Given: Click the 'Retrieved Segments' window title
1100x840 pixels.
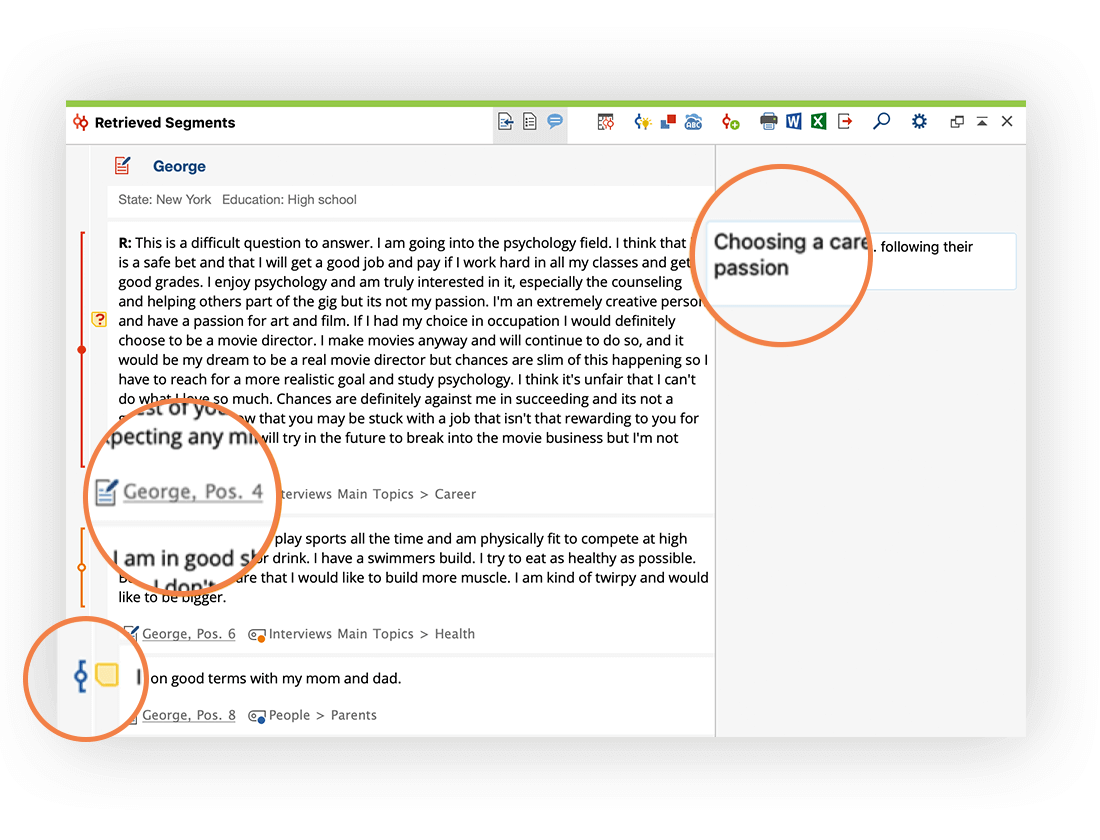Looking at the screenshot, I should 165,123.
